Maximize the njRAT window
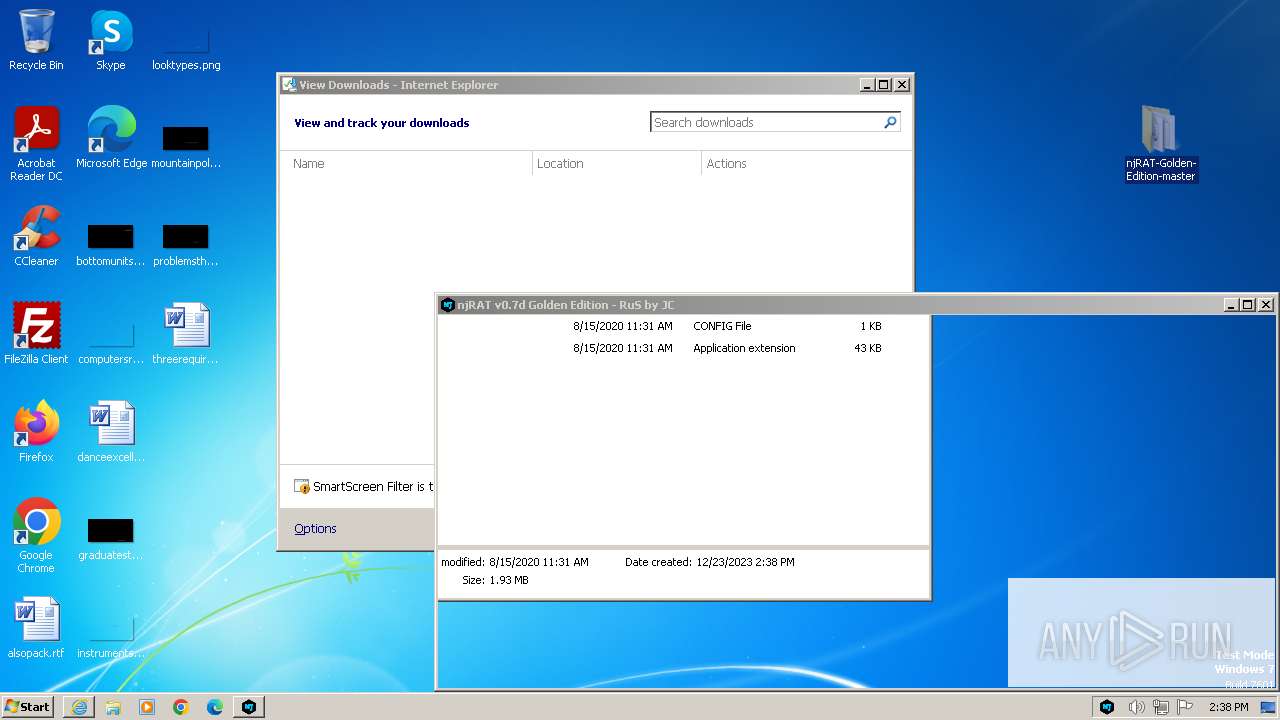 1247,304
